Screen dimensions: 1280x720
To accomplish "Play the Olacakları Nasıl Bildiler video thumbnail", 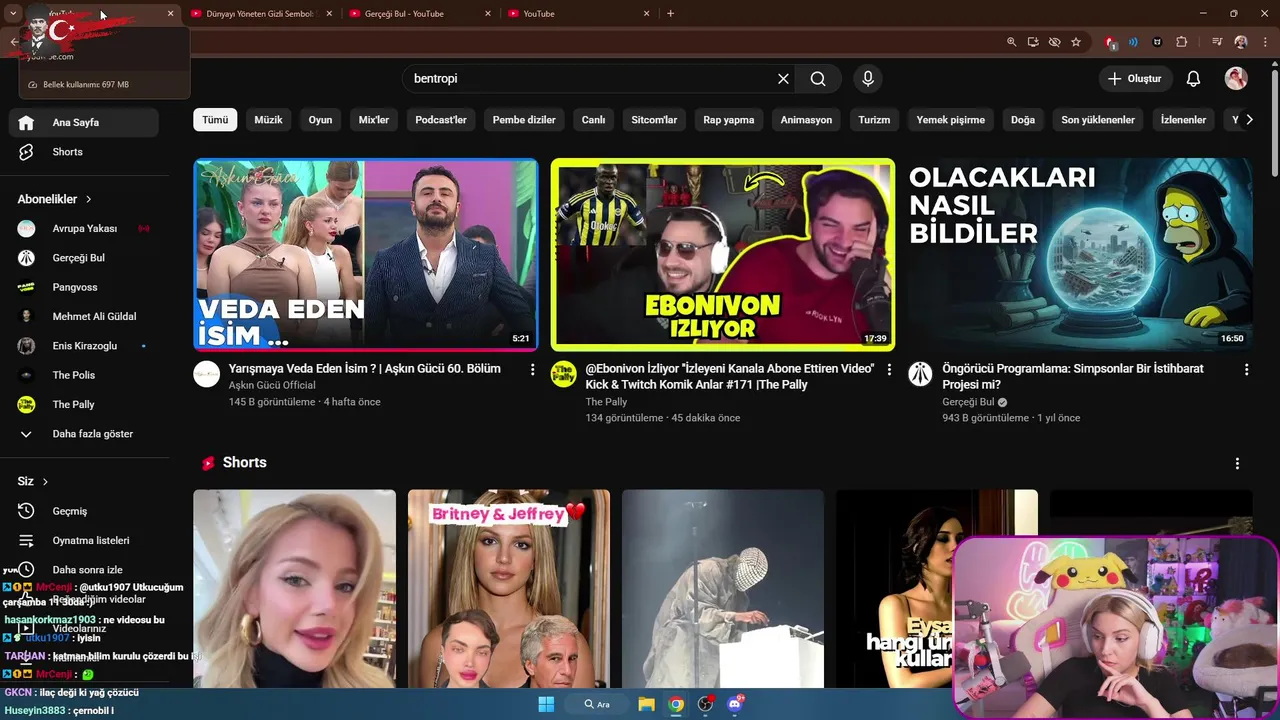I will 1080,255.
